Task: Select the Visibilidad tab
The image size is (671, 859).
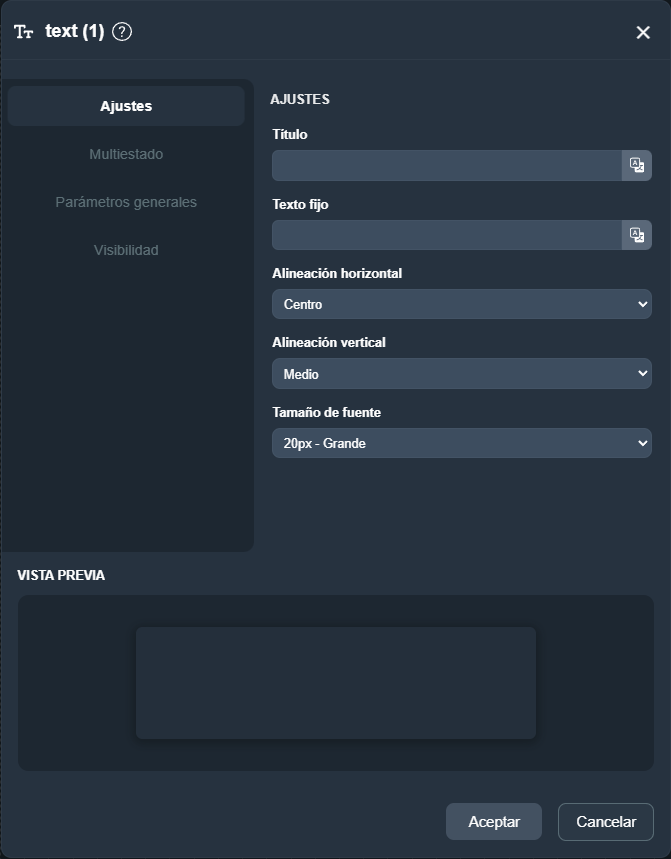Action: tap(126, 250)
